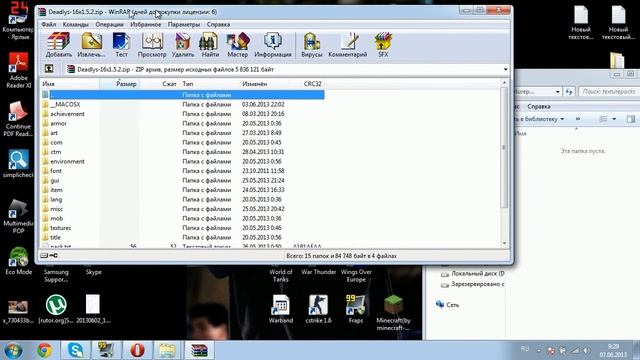The image size is (640, 360).
Task: Open the Adobe Reader XI desktop icon
Action: pos(18,70)
